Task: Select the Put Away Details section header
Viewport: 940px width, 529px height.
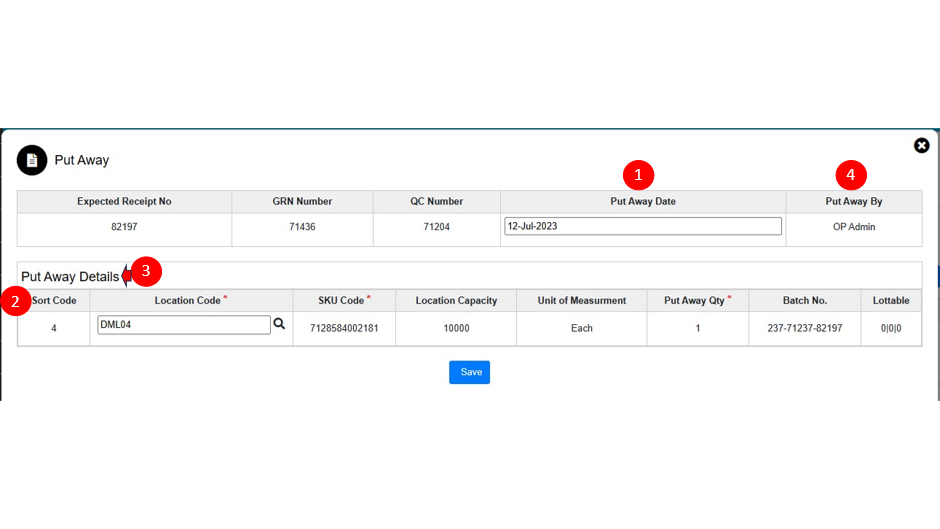Action: pos(70,277)
